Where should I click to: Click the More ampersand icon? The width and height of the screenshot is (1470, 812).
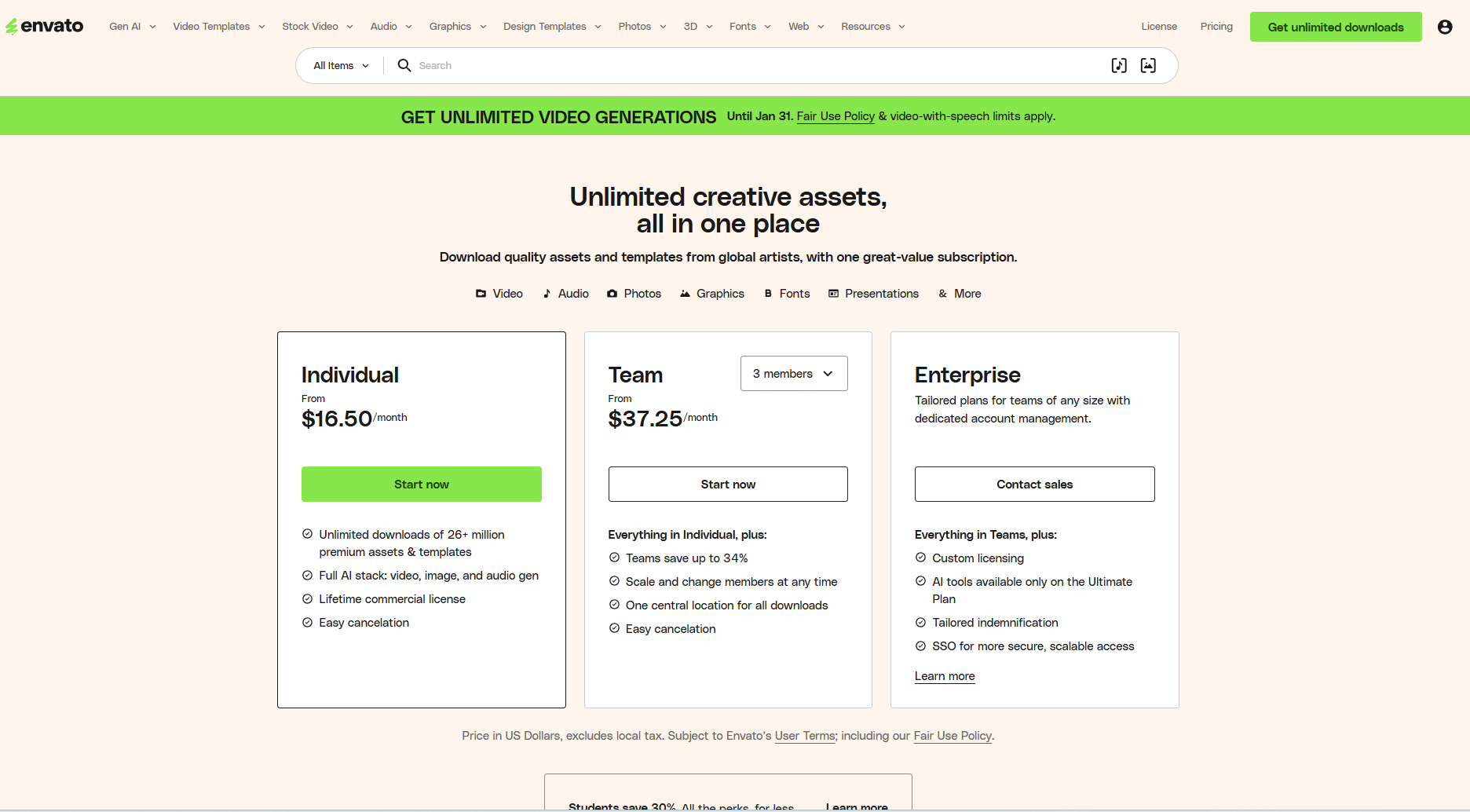coord(942,293)
